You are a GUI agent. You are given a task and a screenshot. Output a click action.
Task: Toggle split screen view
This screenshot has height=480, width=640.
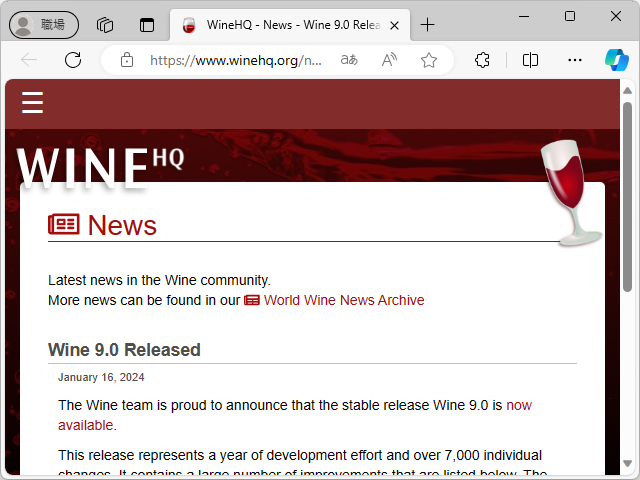click(x=530, y=60)
